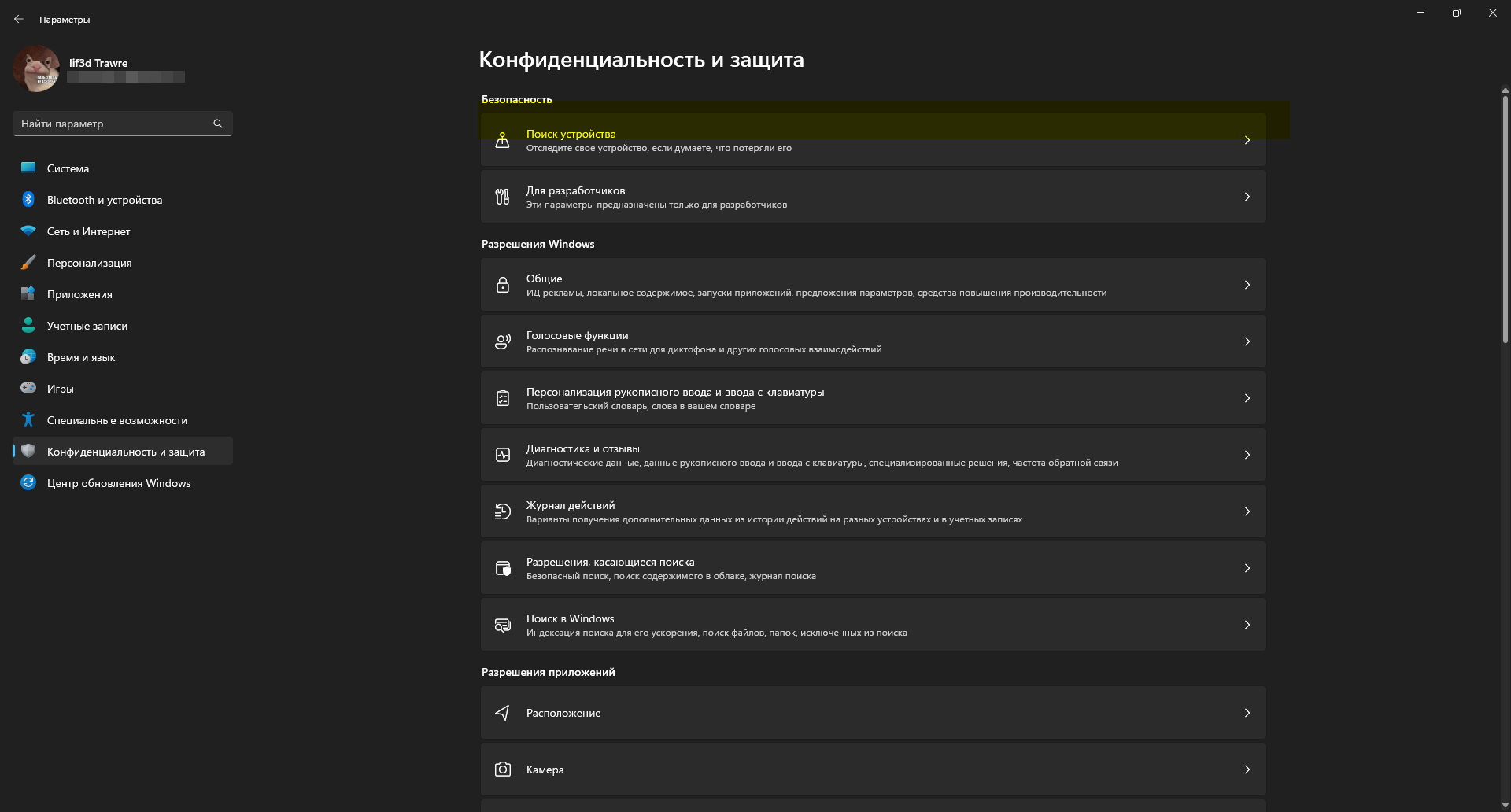The width and height of the screenshot is (1511, 812).
Task: Open Поиск в Windows settings
Action: [x=874, y=625]
